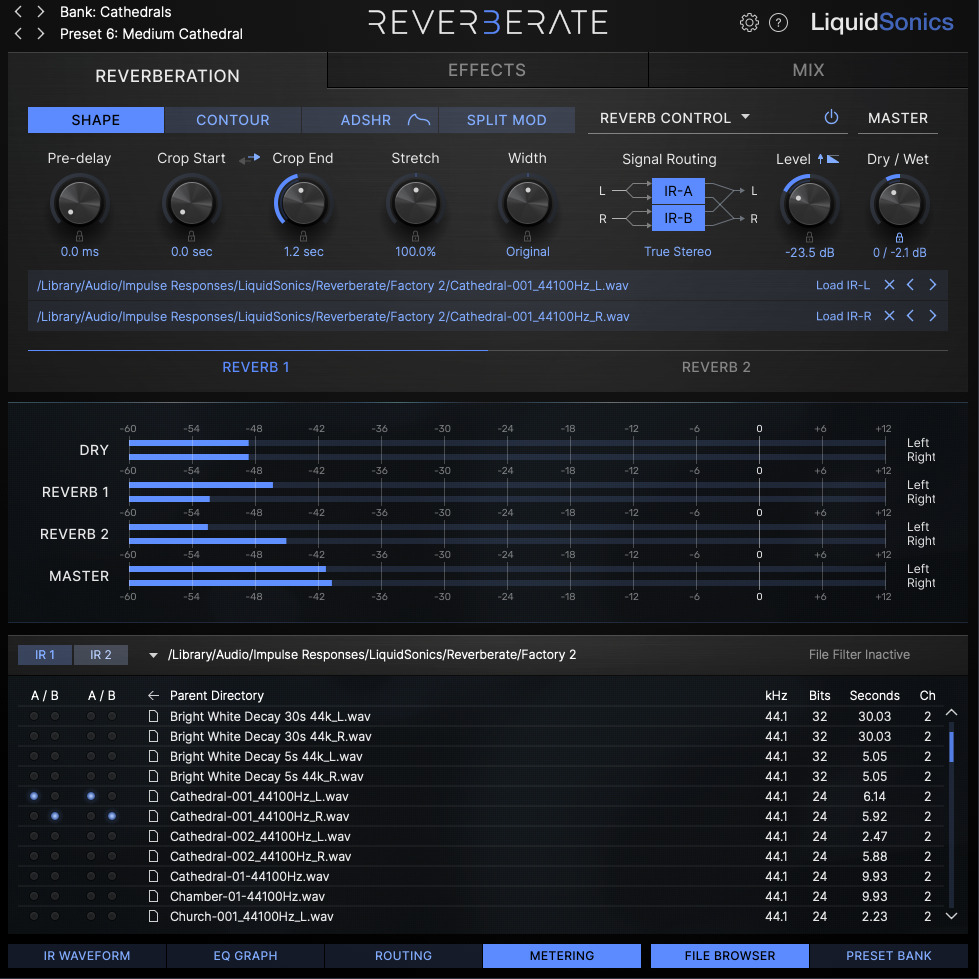The height and width of the screenshot is (979, 979).
Task: Load next IR-R file with right chevron
Action: pos(932,315)
